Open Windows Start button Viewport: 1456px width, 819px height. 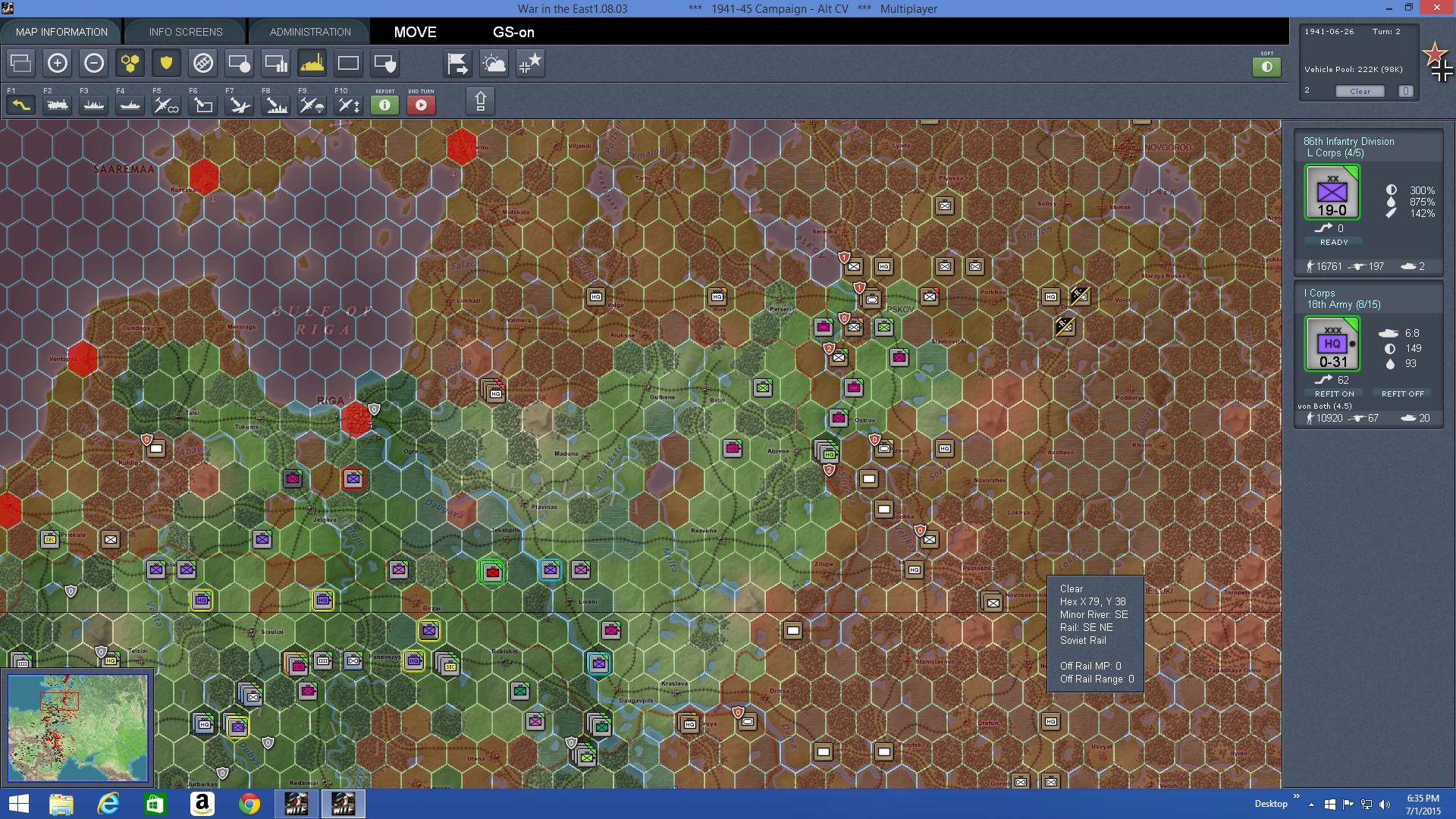19,804
